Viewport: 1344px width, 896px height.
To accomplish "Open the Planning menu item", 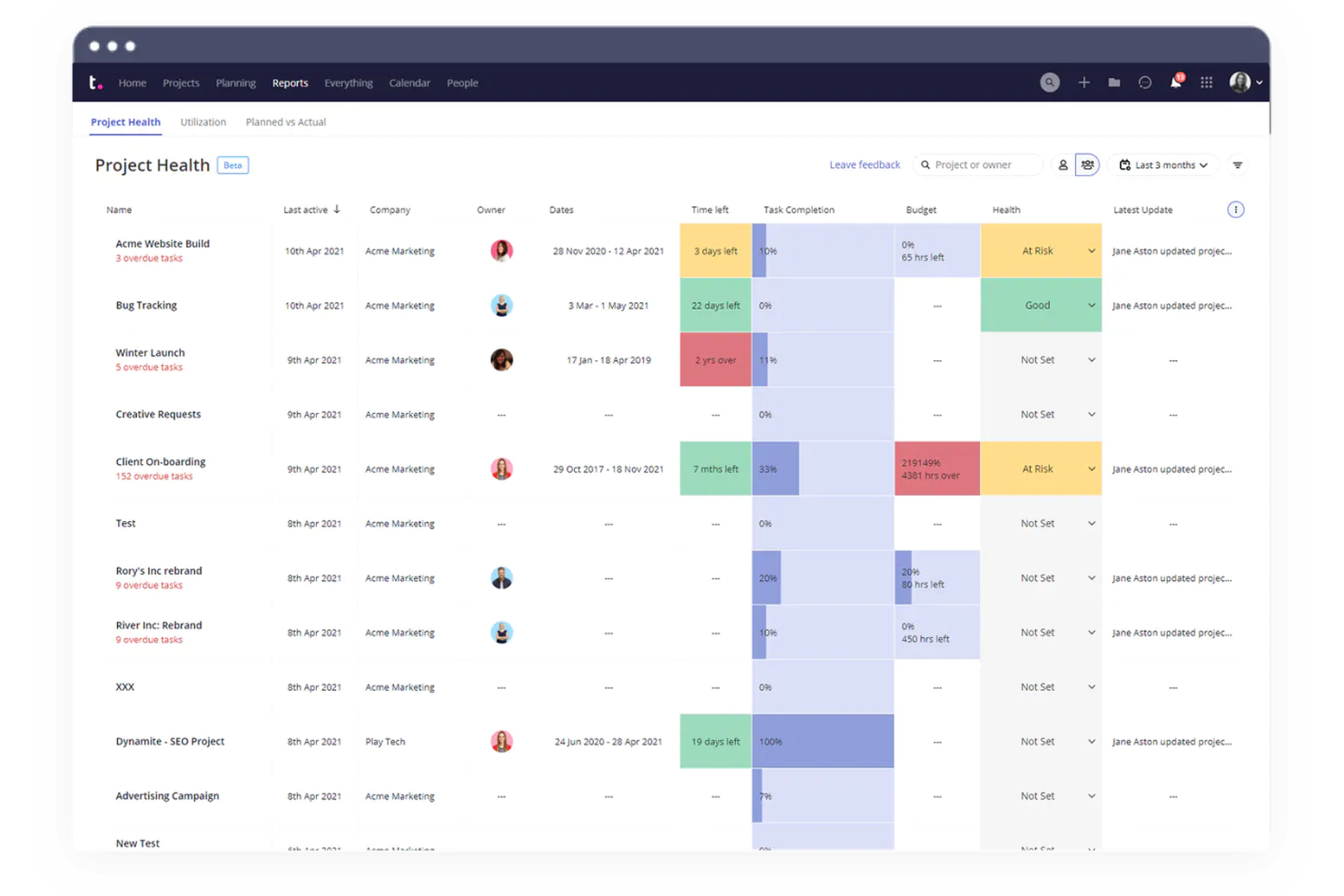I will coord(235,83).
